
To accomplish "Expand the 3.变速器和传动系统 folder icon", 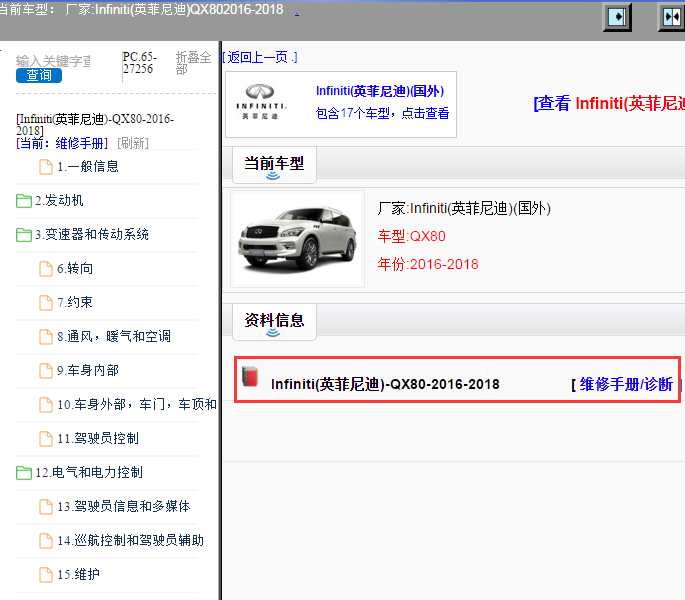I will coord(24,235).
